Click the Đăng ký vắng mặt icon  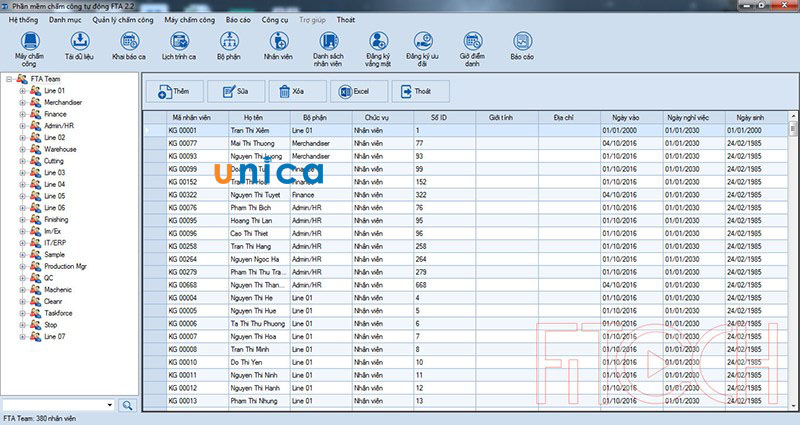pyautogui.click(x=378, y=41)
